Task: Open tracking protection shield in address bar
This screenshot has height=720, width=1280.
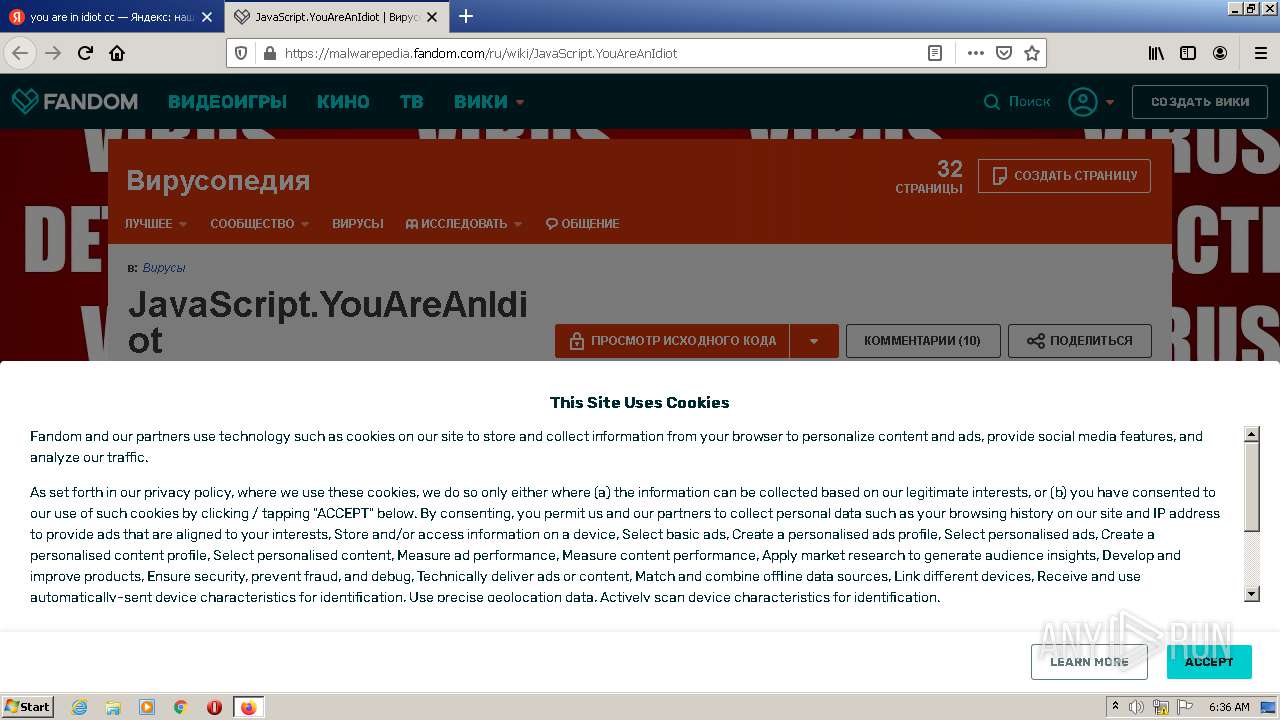Action: coord(241,53)
